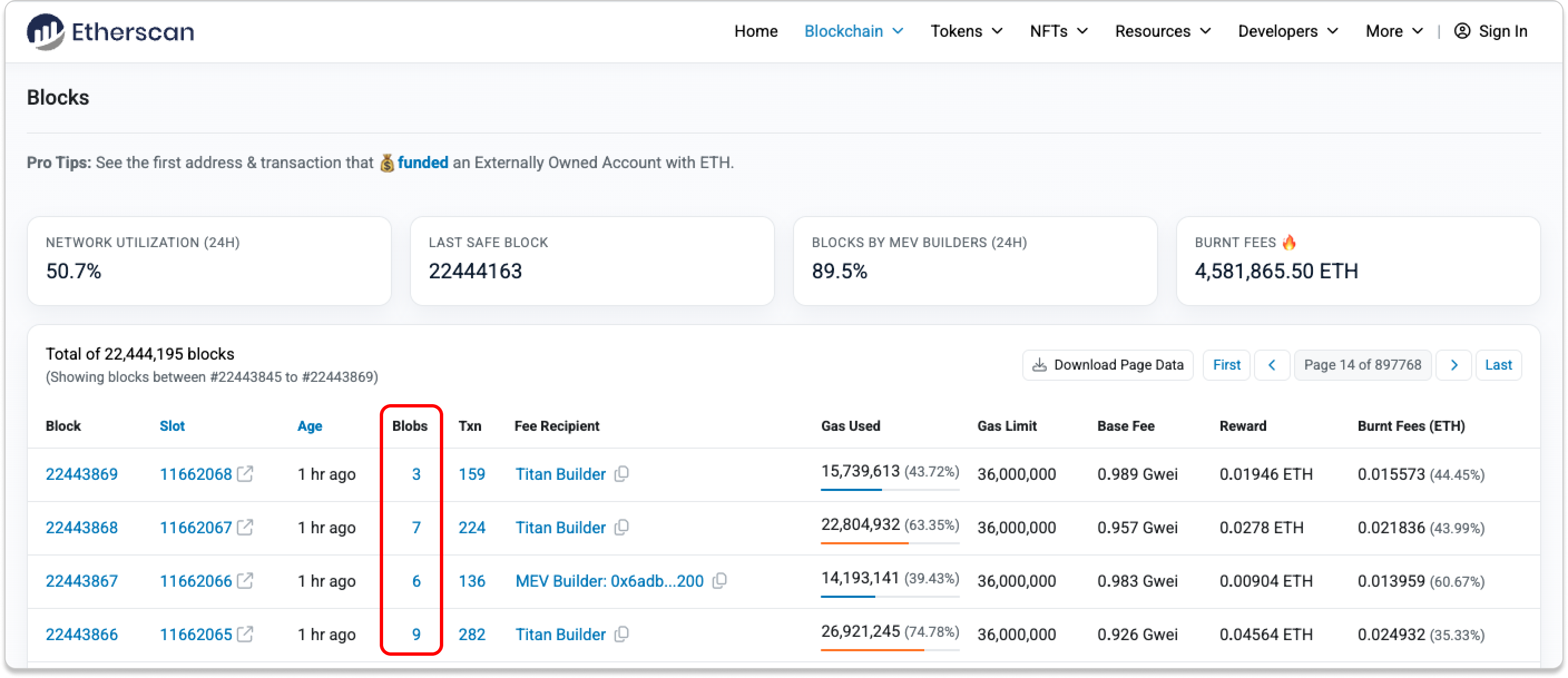1568x678 pixels.
Task: Jump to the Last page
Action: coord(1498,365)
